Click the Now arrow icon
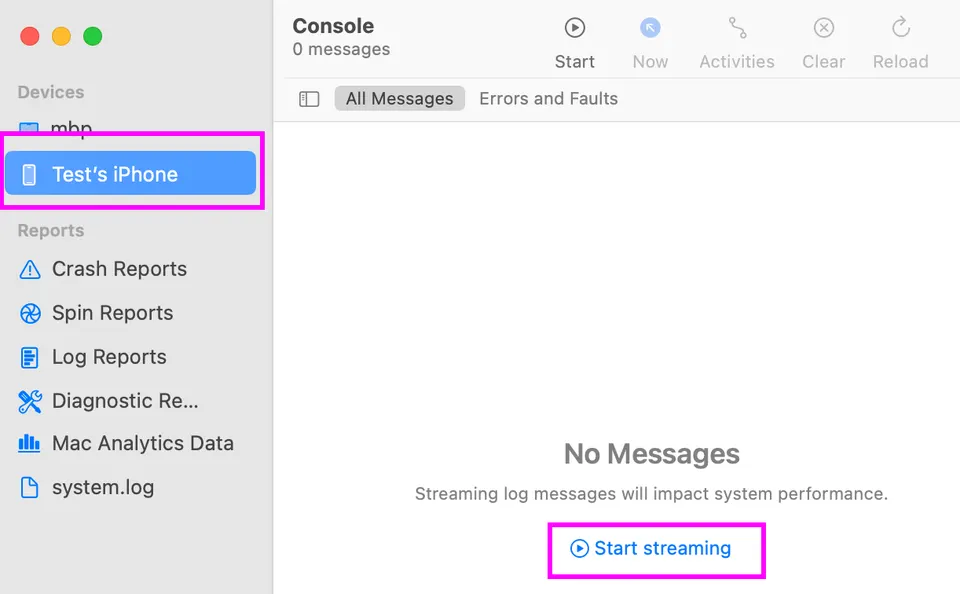 [650, 28]
